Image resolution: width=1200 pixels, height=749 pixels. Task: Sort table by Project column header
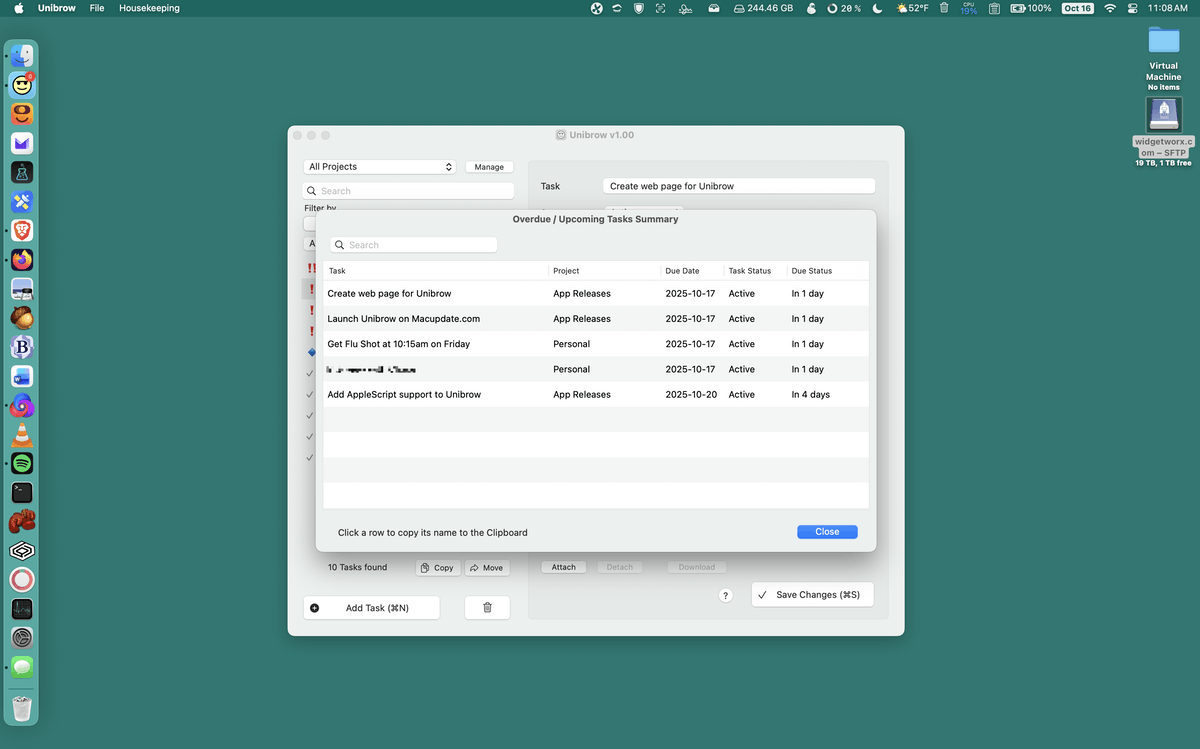pos(567,271)
